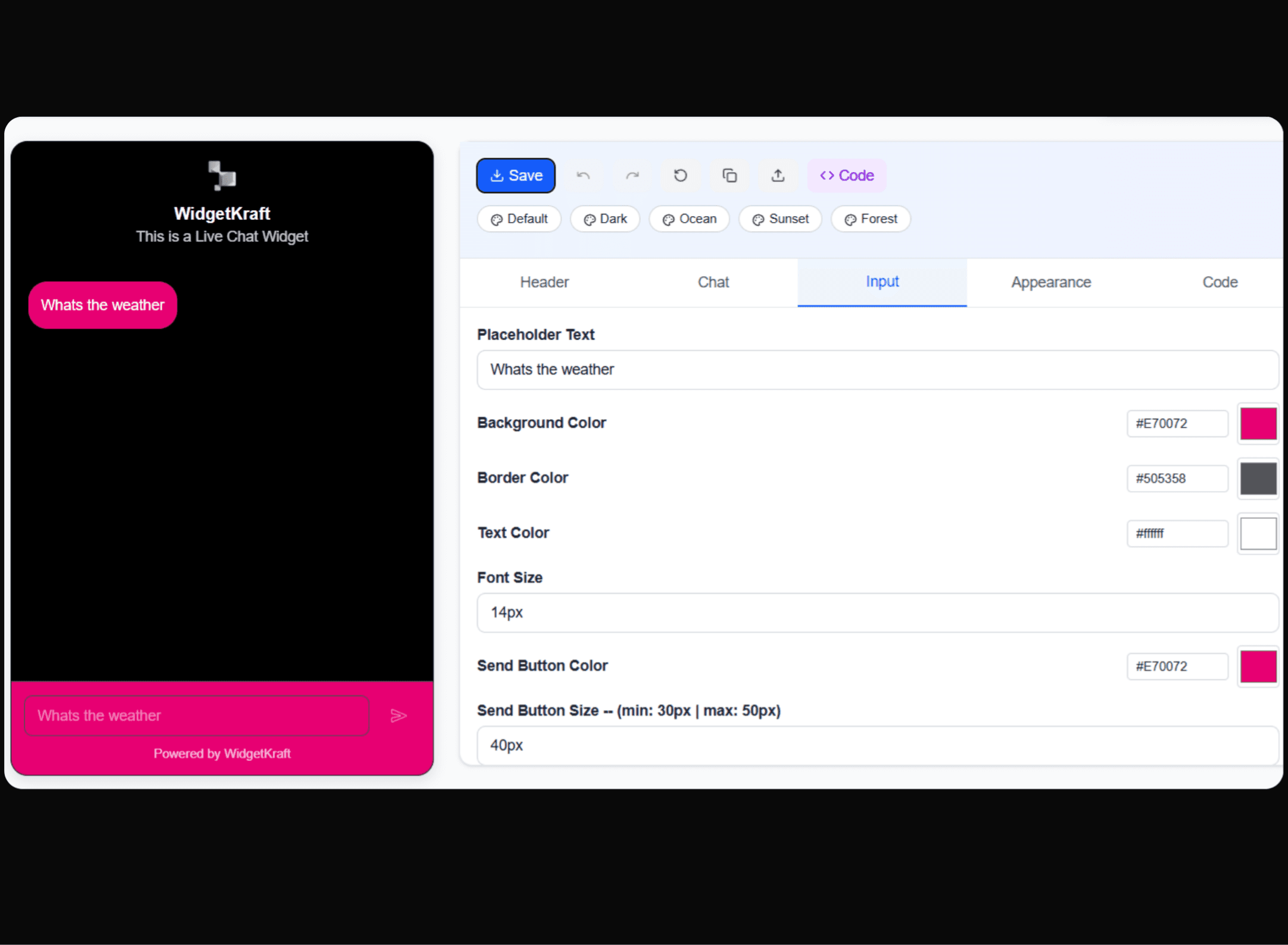Open the Border Color swatch picker

[x=1258, y=478]
